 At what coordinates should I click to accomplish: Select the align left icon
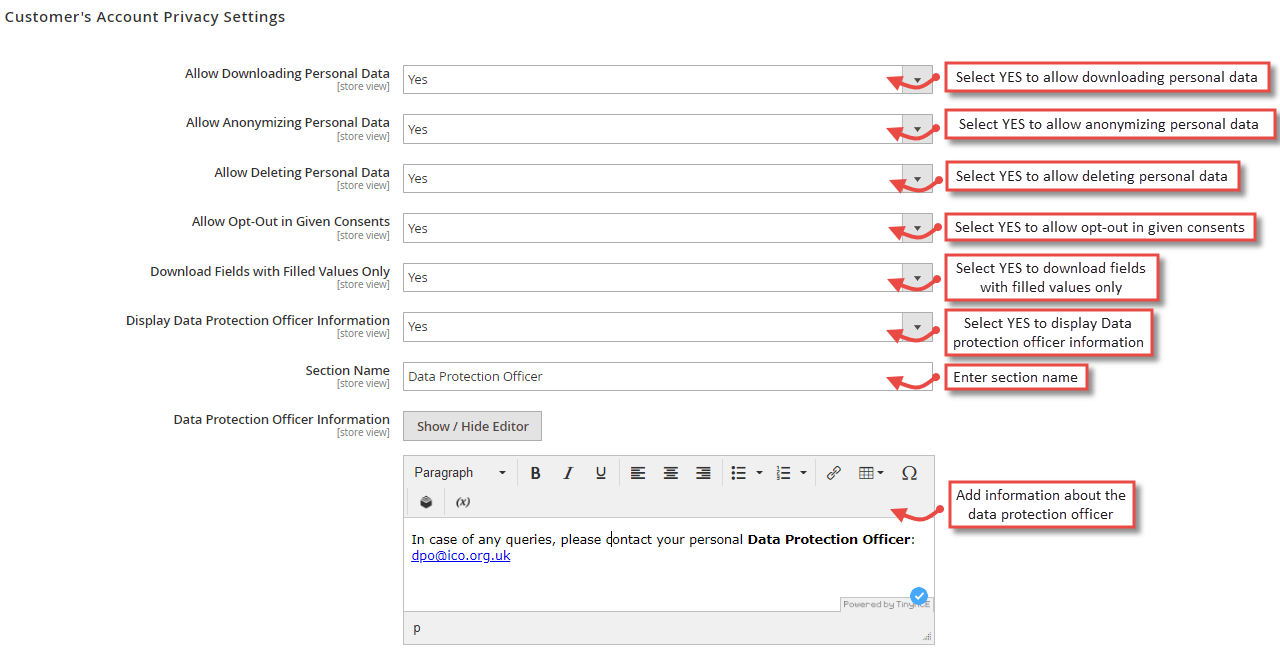click(x=638, y=472)
